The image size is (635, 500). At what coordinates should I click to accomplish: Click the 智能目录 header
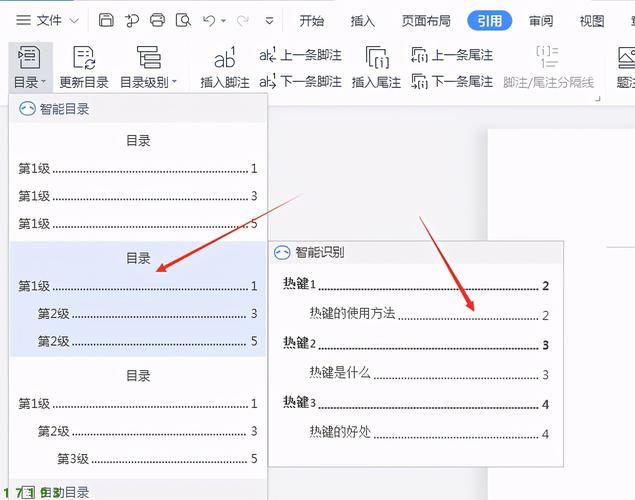138,109
